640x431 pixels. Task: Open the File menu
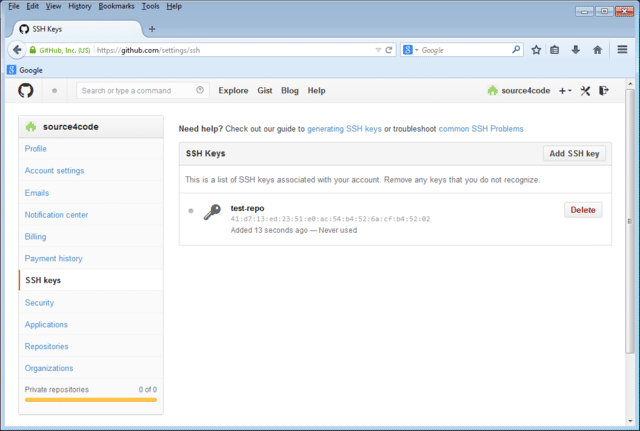click(x=14, y=6)
